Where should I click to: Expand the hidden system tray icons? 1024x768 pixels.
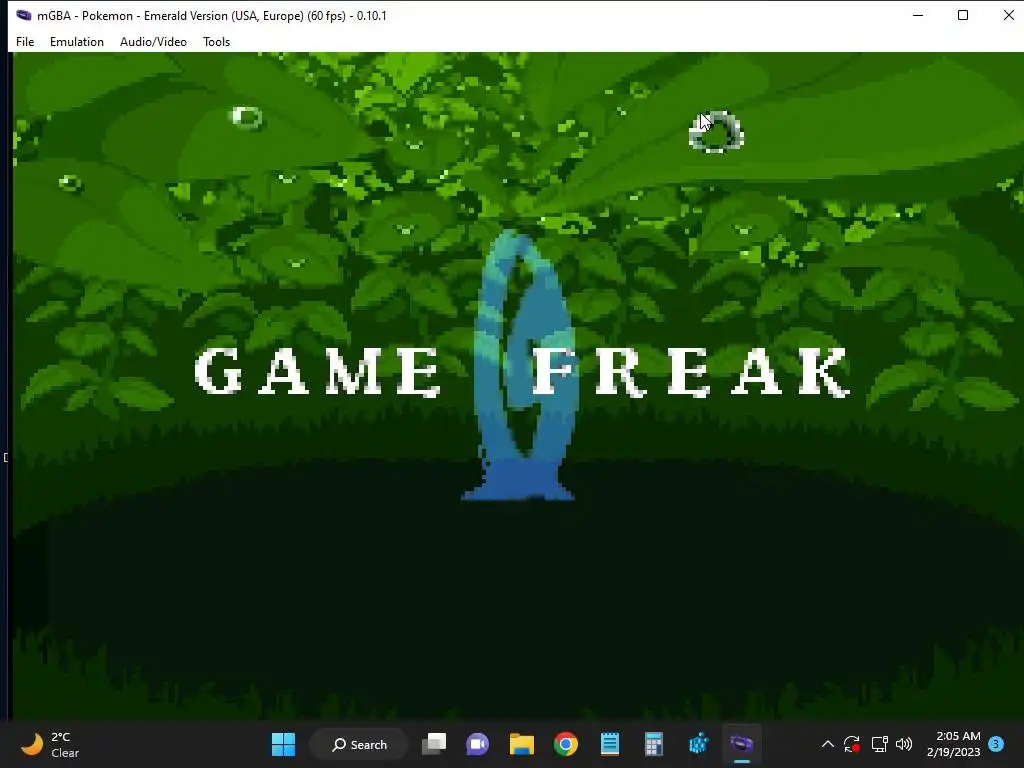click(x=827, y=744)
